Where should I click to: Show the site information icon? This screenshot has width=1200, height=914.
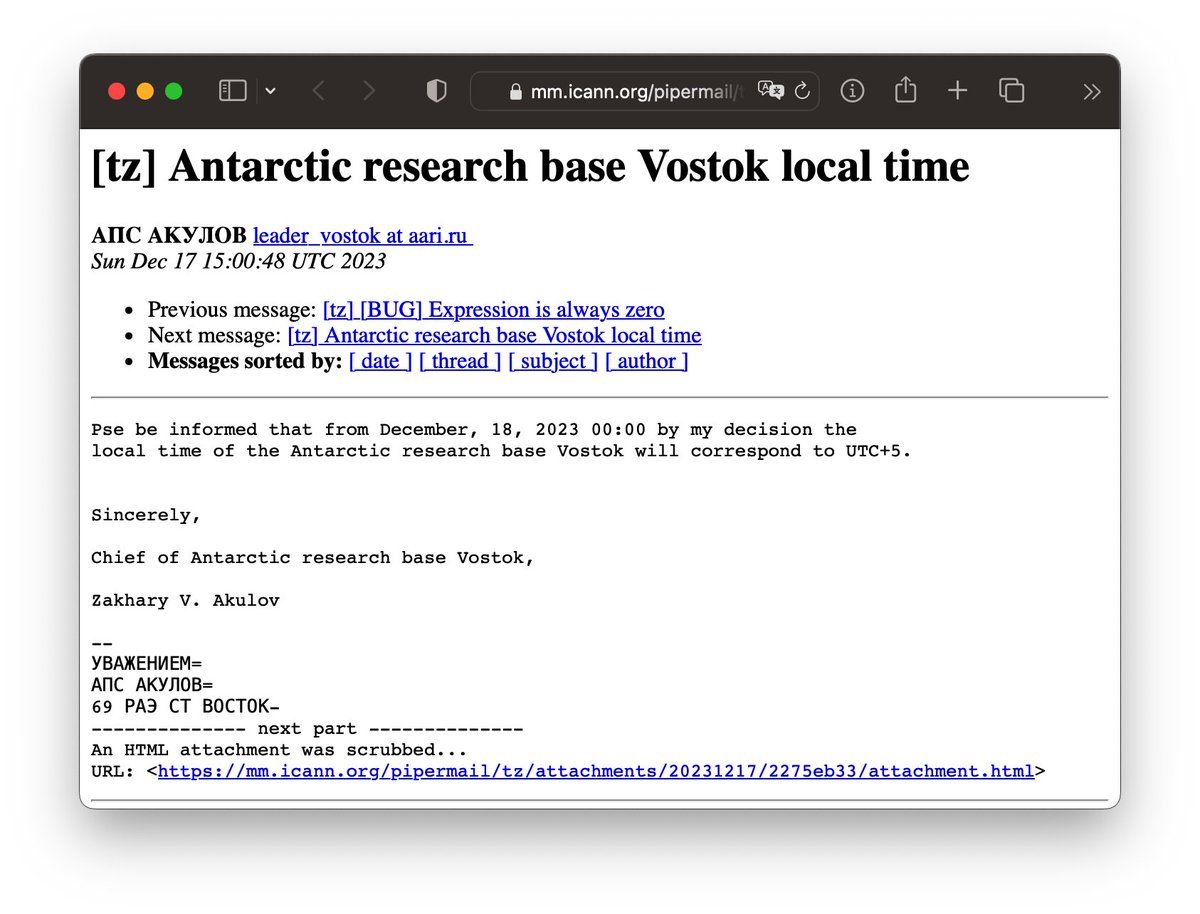click(x=852, y=91)
